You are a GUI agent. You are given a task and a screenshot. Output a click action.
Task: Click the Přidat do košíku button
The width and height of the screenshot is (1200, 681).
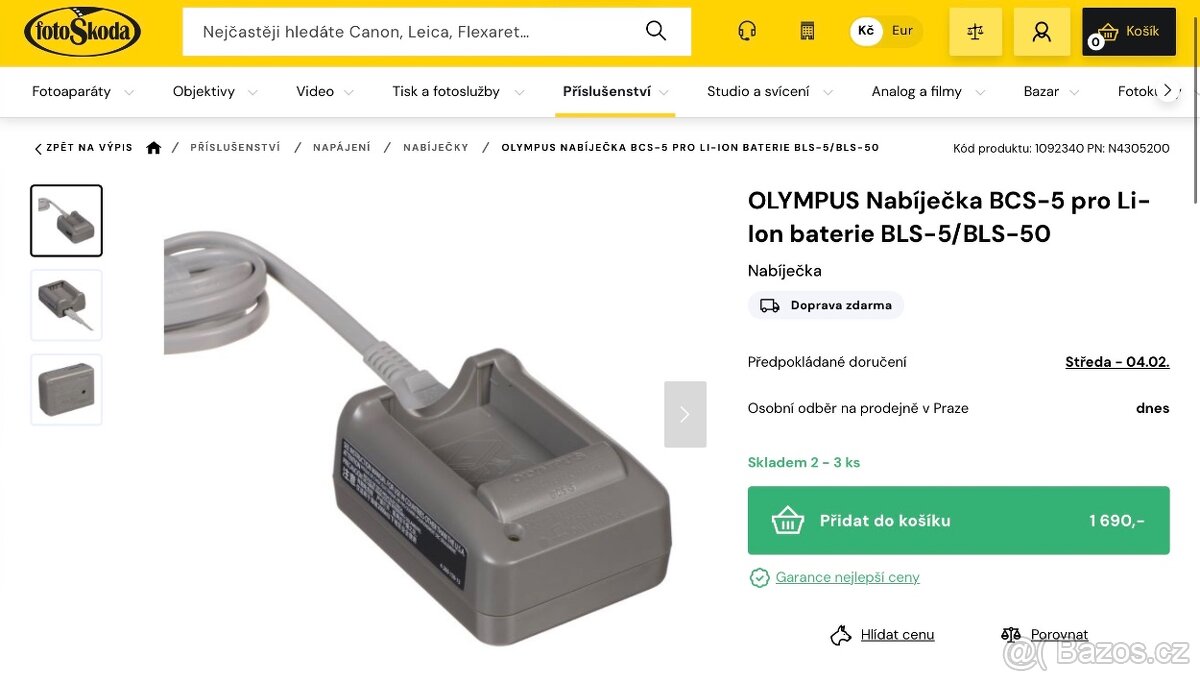click(958, 520)
